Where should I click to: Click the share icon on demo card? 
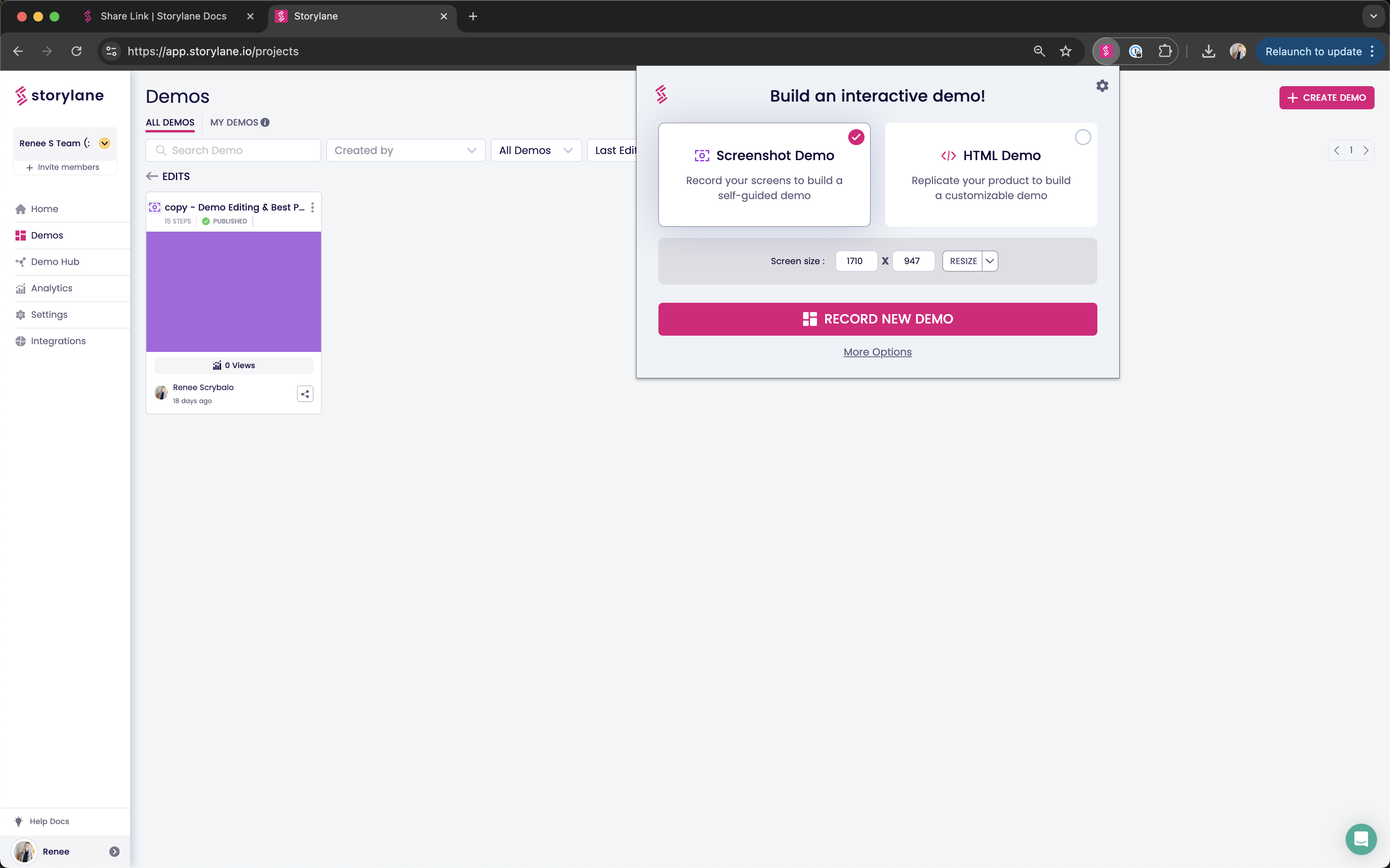click(305, 394)
